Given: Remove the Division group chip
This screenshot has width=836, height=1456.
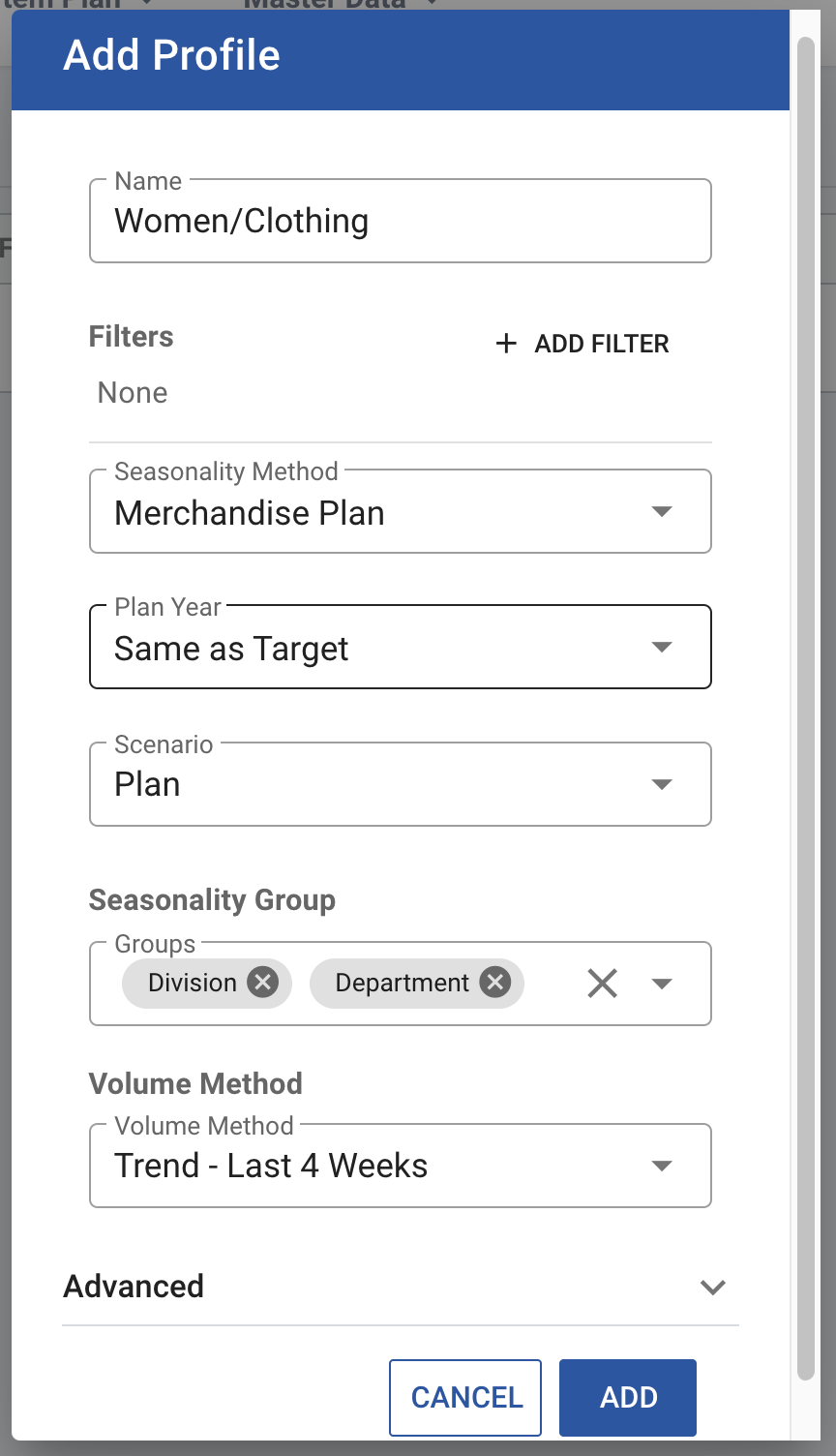Looking at the screenshot, I should 262,983.
